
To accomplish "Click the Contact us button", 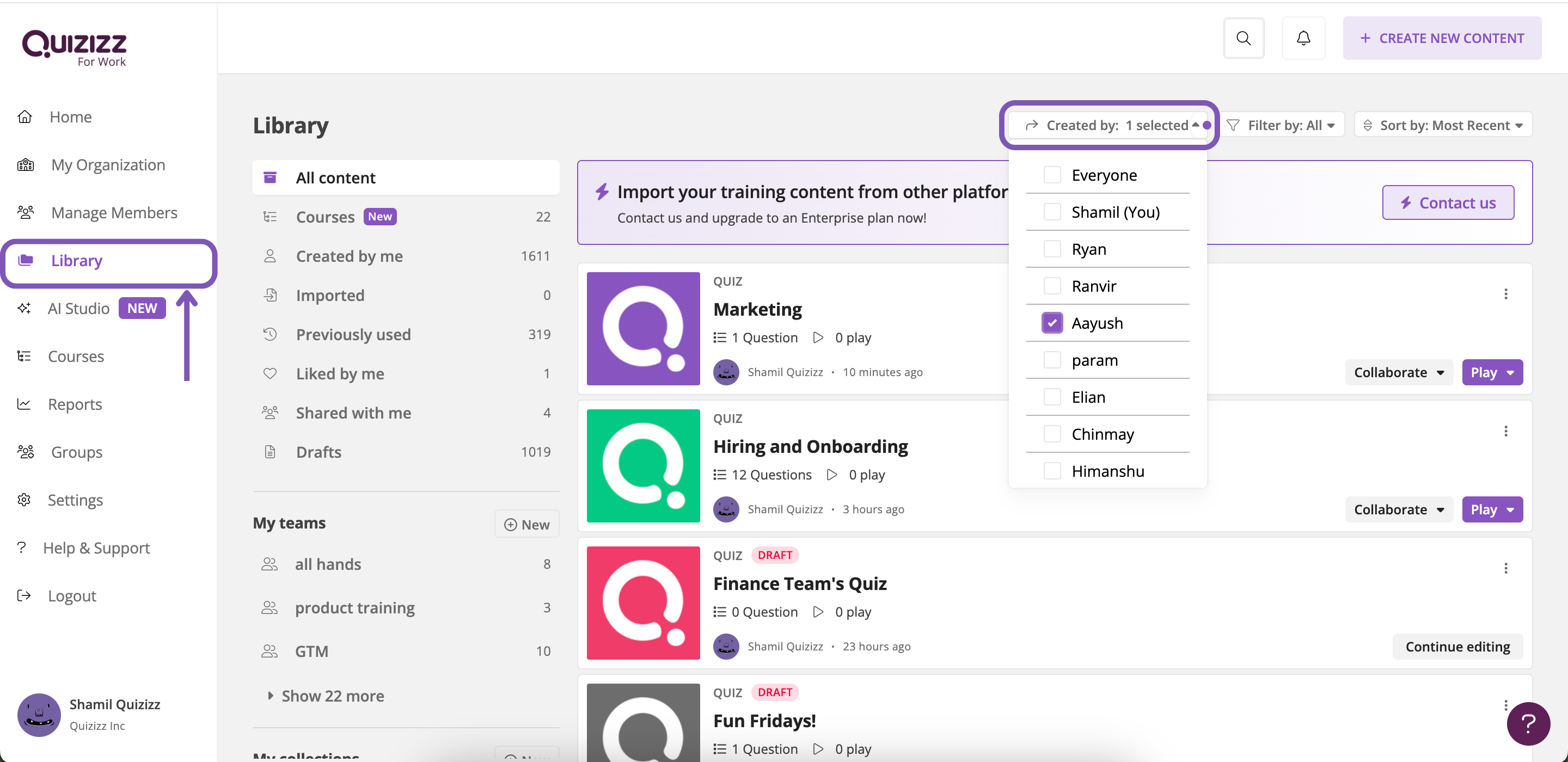I will pyautogui.click(x=1448, y=202).
